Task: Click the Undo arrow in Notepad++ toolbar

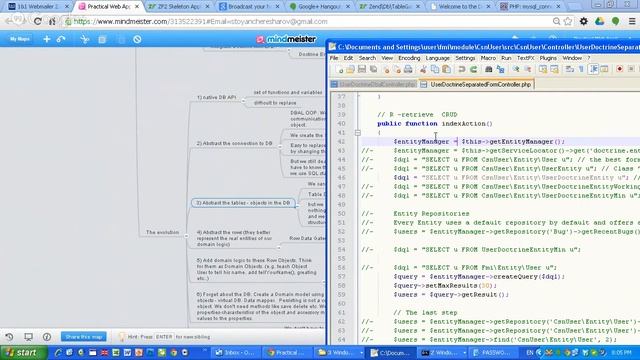Action: coord(462,70)
